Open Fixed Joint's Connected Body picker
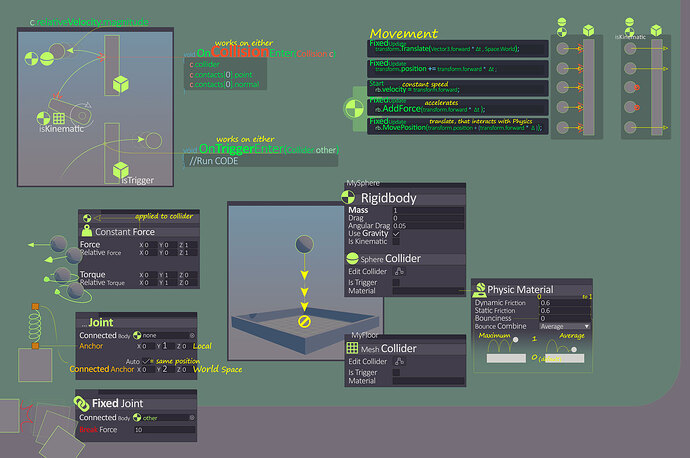Viewport: 690px width, 458px height. pyautogui.click(x=192, y=418)
